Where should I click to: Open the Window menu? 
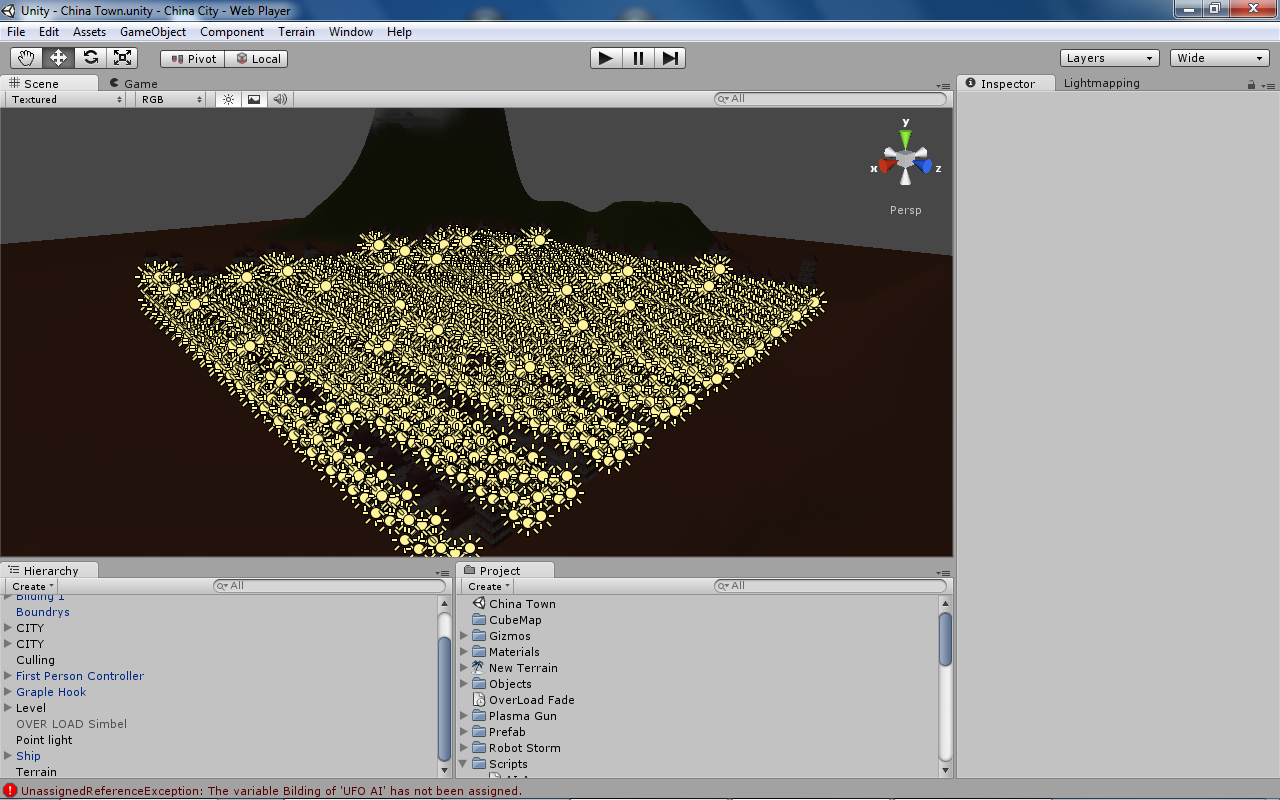pyautogui.click(x=351, y=32)
